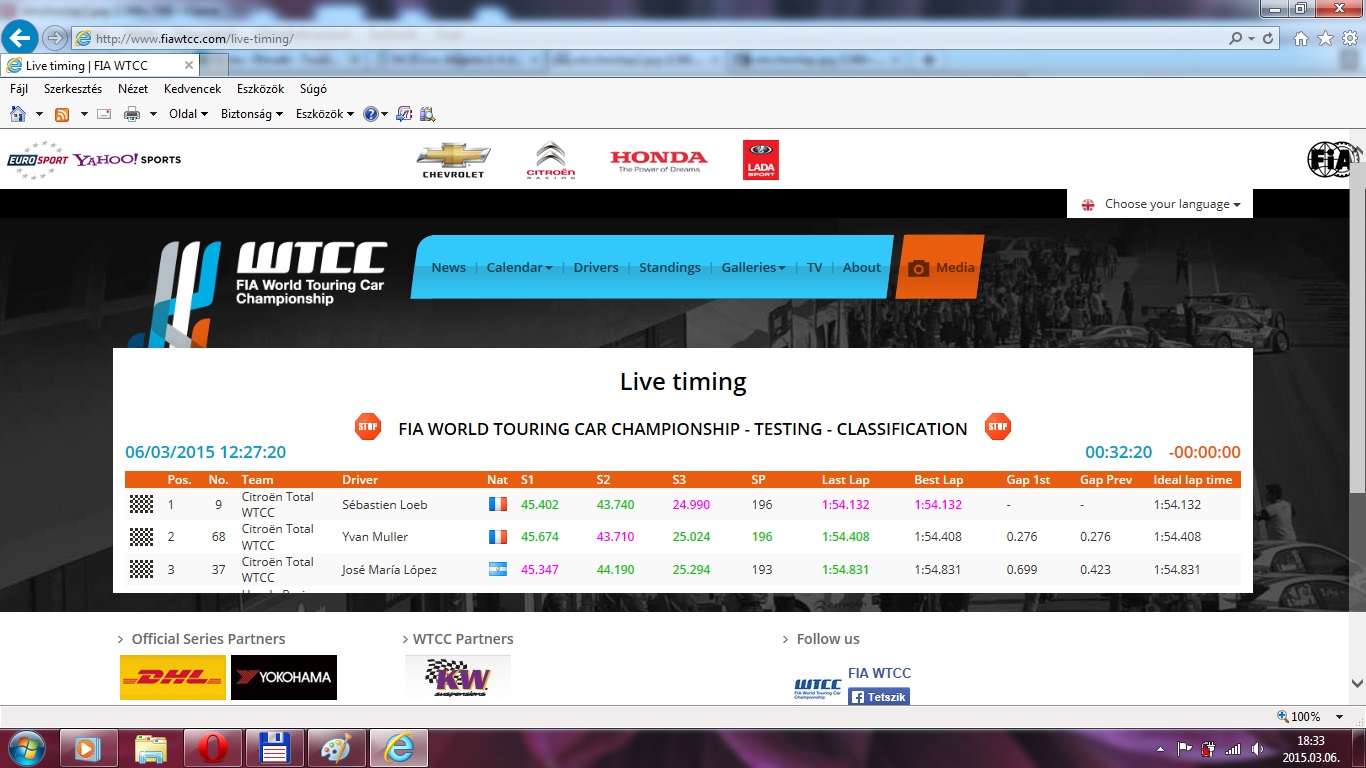Viewport: 1366px width, 768px height.
Task: Open the Biztonság command bar dropdown
Action: click(251, 114)
